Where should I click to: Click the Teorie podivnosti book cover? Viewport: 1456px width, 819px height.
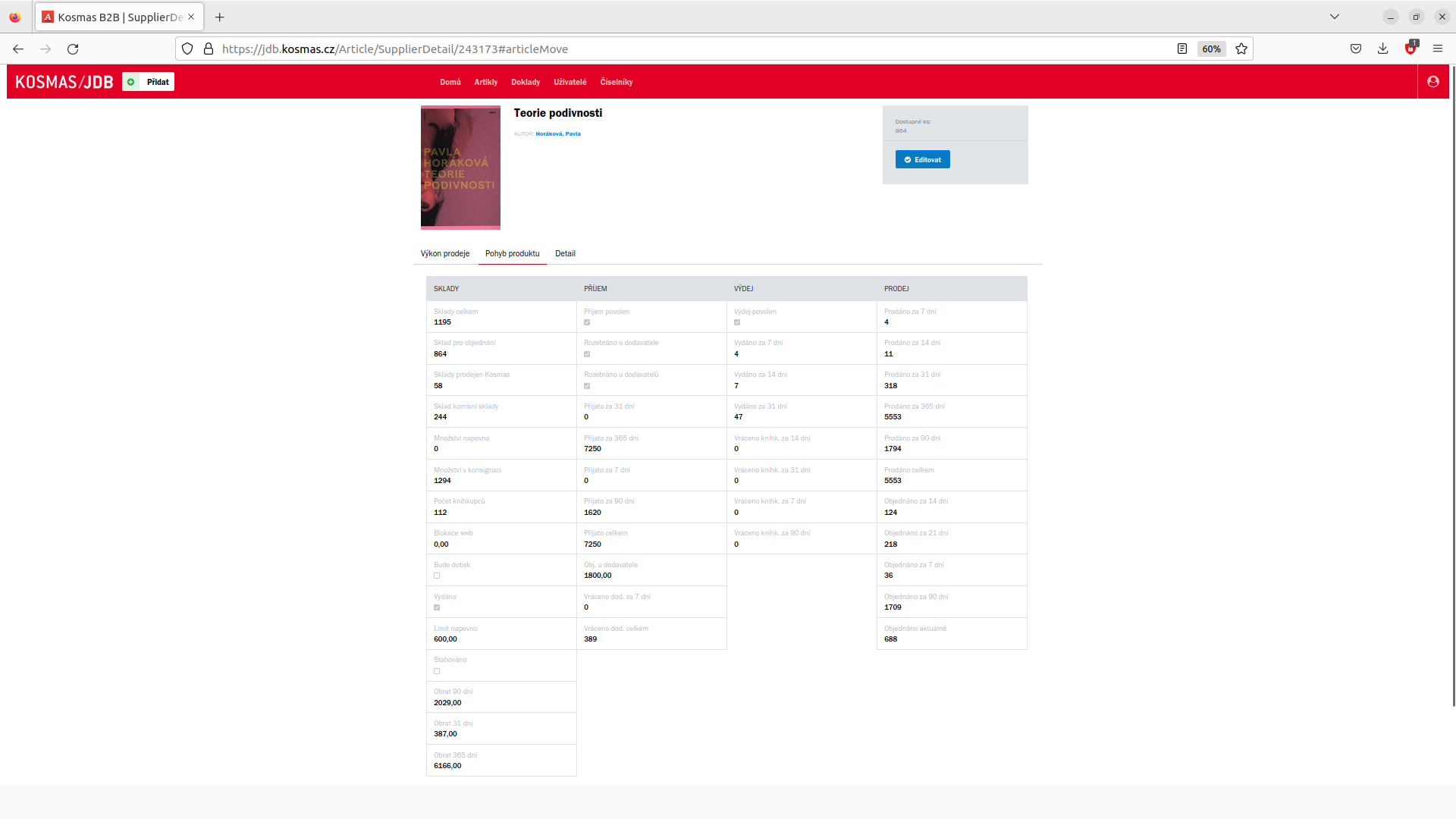[460, 167]
